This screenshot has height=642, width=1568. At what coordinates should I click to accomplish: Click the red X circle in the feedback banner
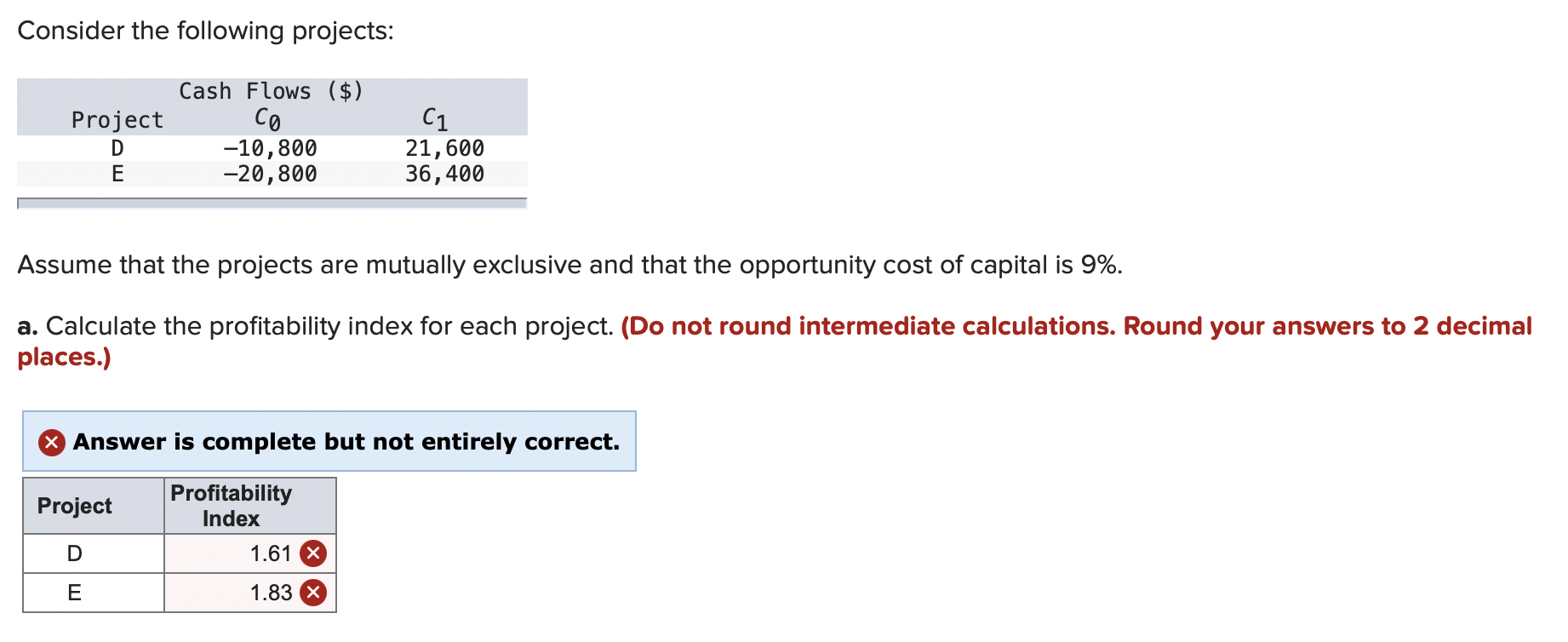(50, 442)
